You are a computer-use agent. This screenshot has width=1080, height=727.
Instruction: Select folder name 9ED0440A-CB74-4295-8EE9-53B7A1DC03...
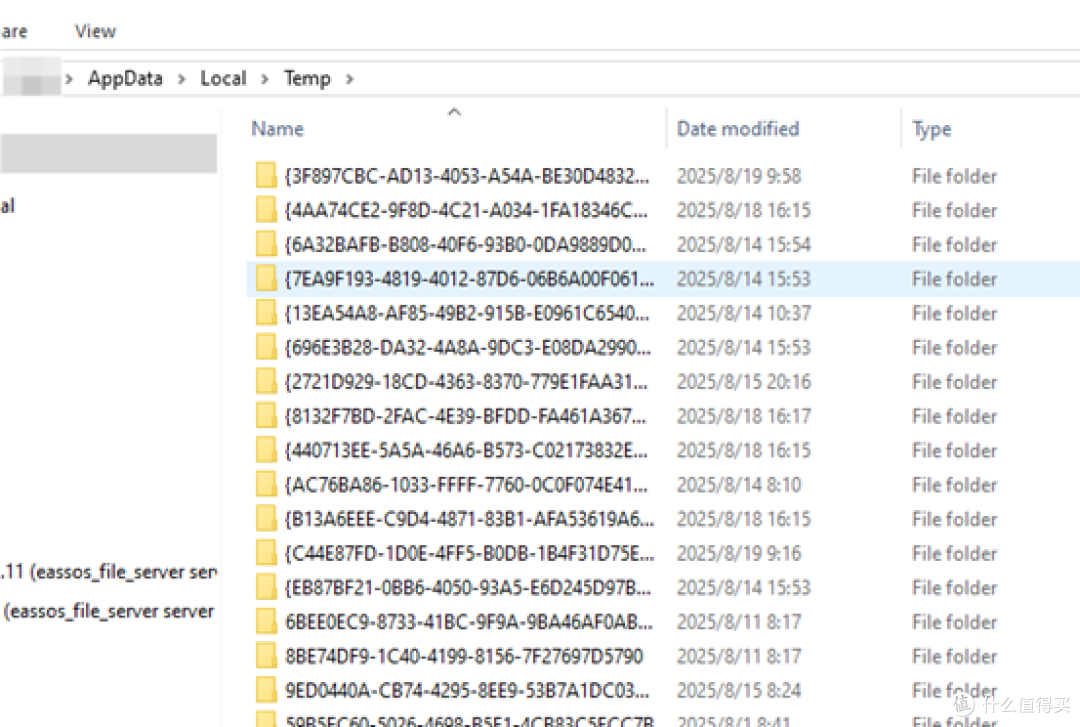click(467, 690)
